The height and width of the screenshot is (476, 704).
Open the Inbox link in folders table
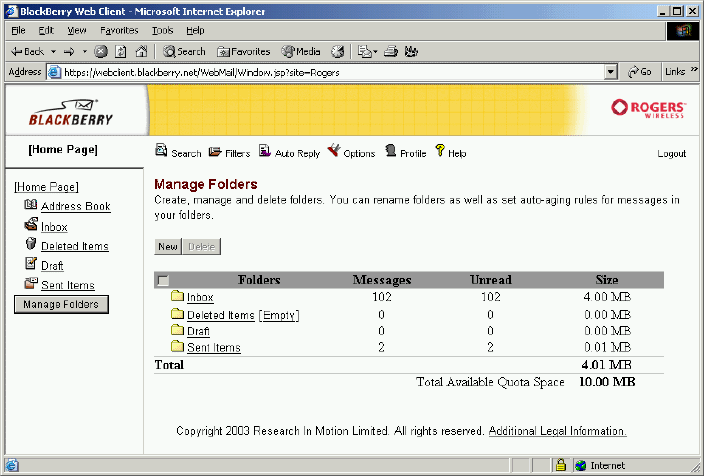coord(200,297)
